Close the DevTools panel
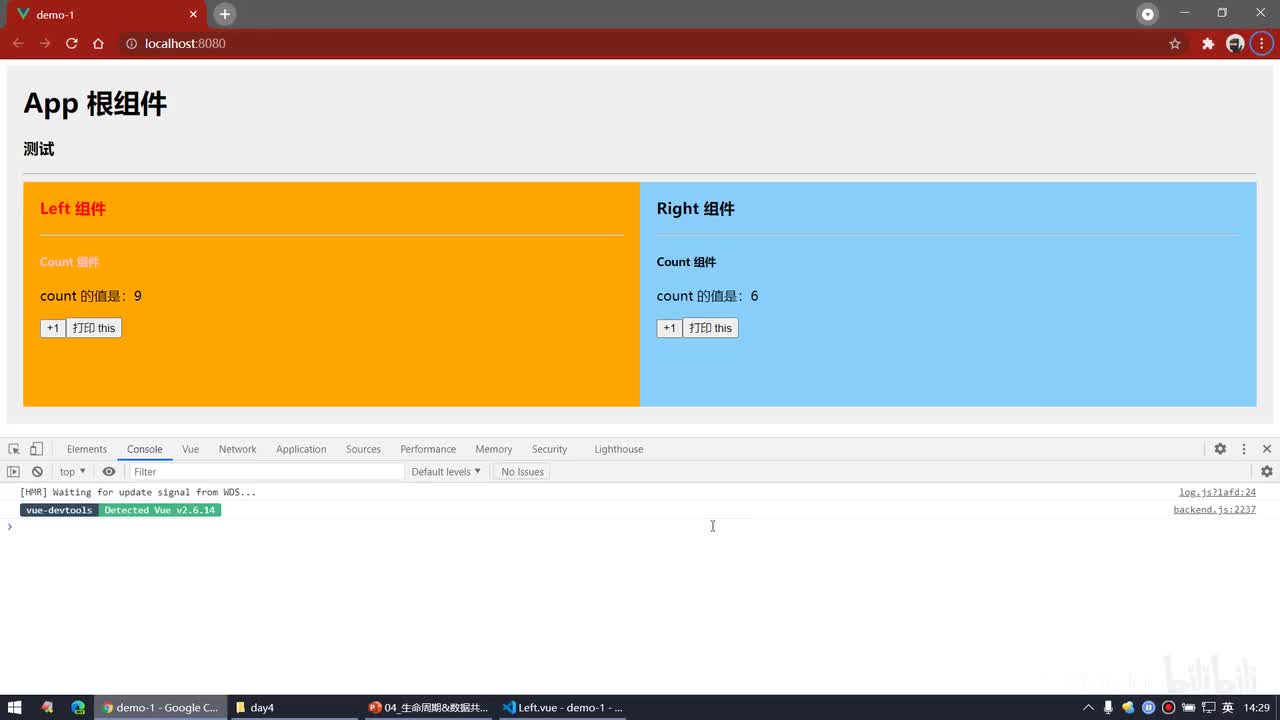Viewport: 1280px width, 720px height. [x=1267, y=449]
